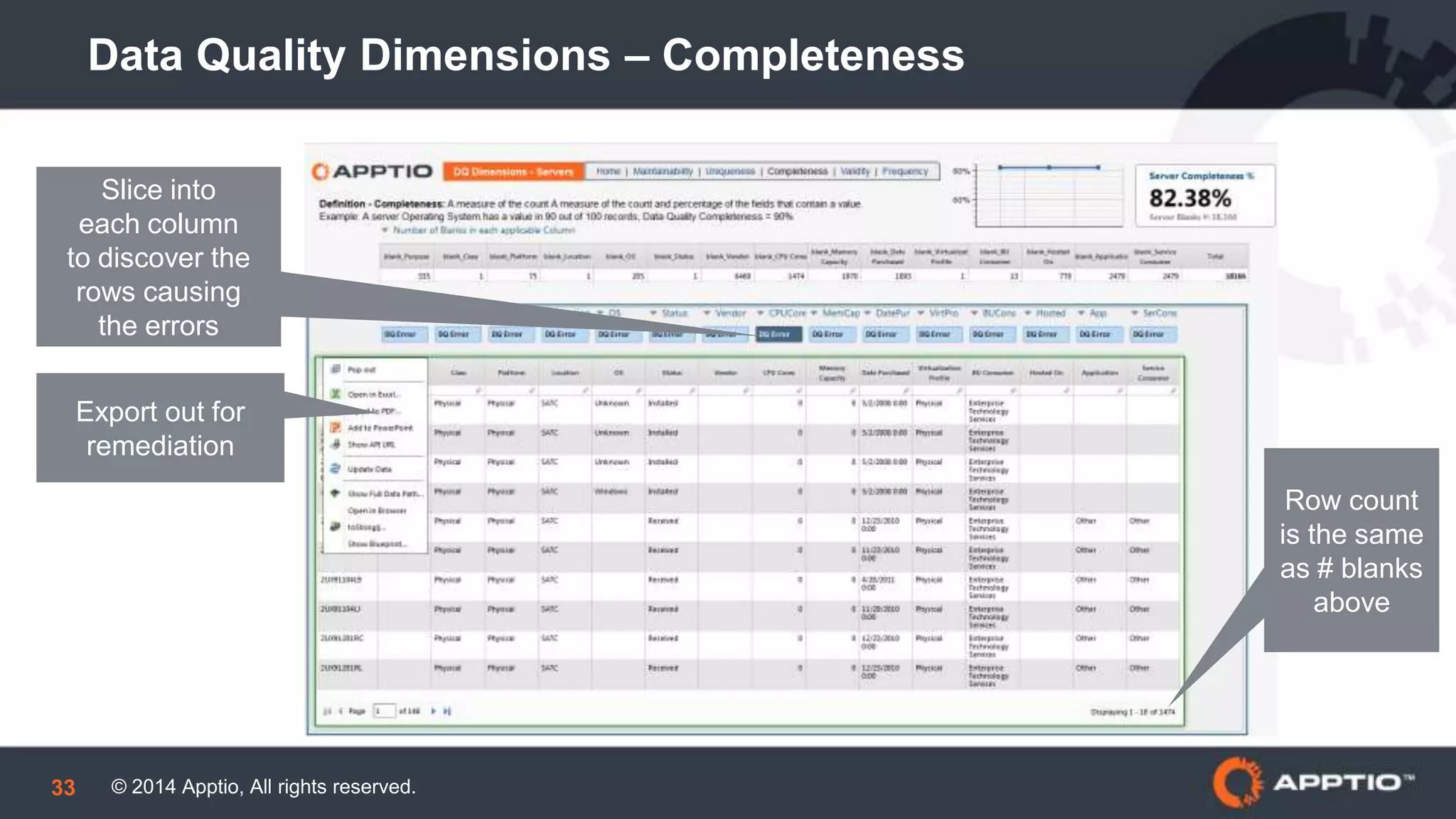Image resolution: width=1456 pixels, height=819 pixels.
Task: Expand the Status column dropdown
Action: tap(653, 313)
